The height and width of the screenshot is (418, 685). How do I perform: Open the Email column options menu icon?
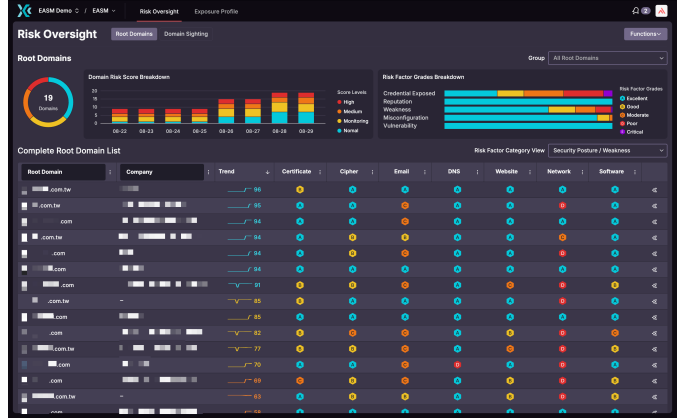pos(426,172)
